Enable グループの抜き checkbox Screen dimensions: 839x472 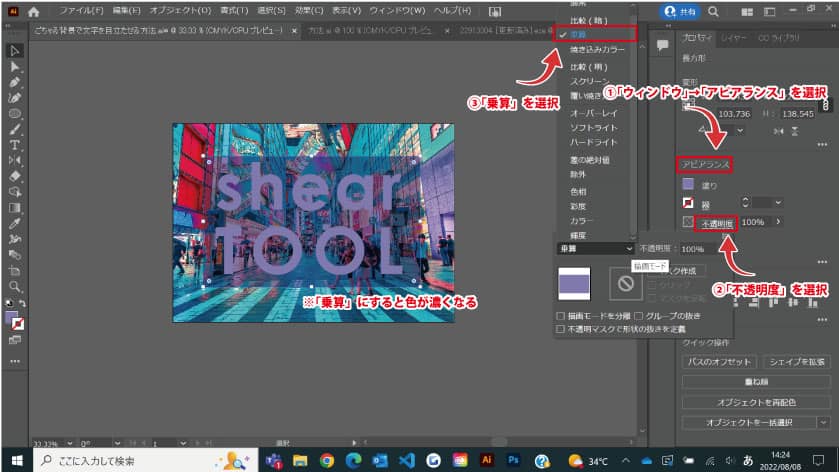tap(638, 316)
